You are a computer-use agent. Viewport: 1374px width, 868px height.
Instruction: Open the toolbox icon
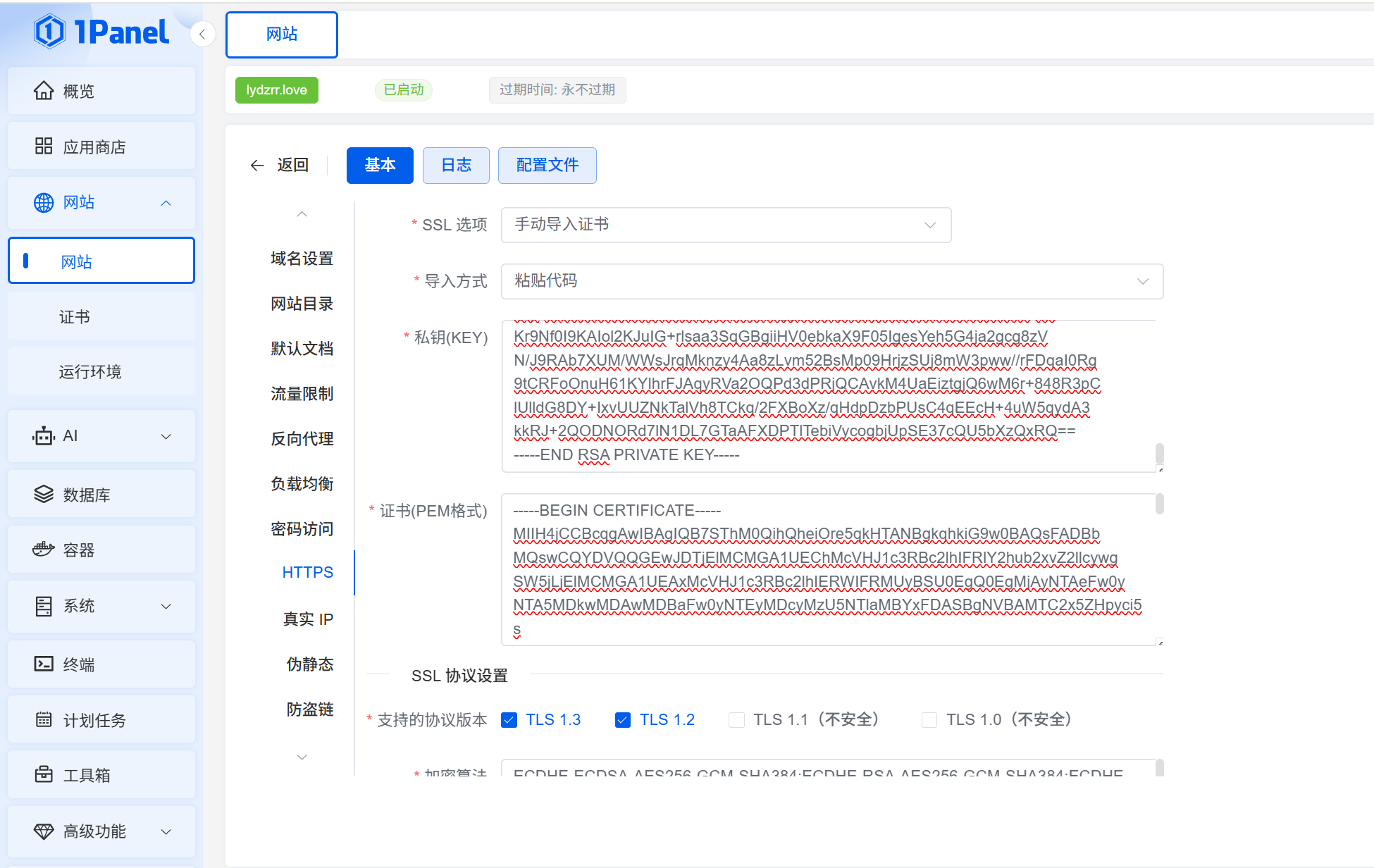pos(44,775)
